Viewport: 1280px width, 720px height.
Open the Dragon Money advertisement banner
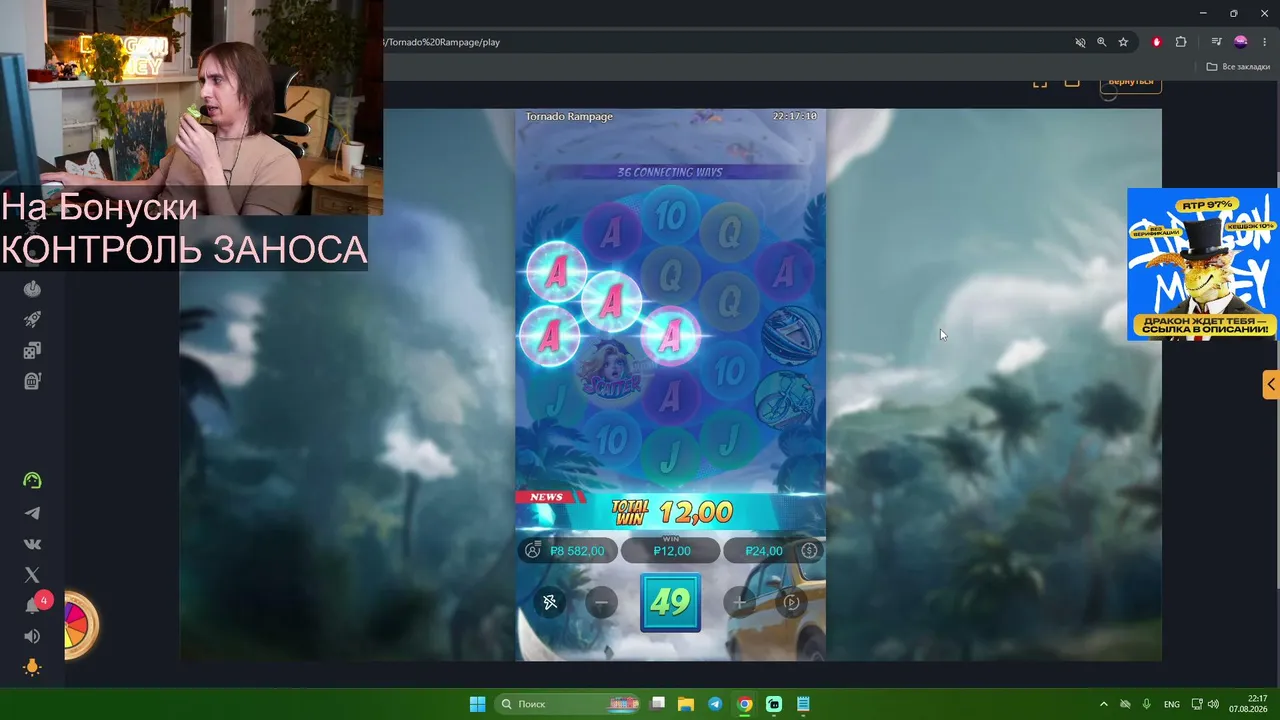(x=1203, y=264)
